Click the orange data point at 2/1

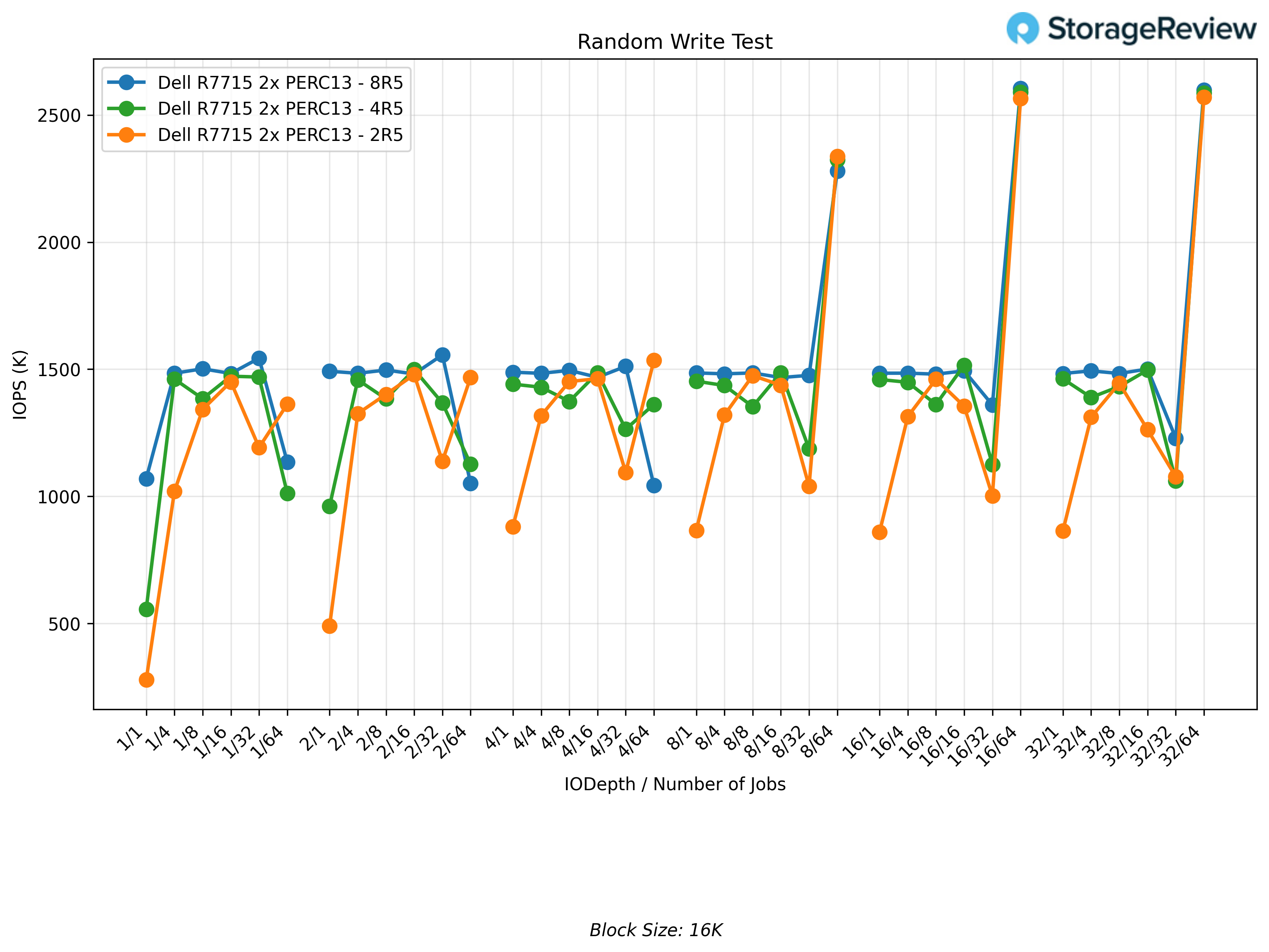tap(329, 625)
